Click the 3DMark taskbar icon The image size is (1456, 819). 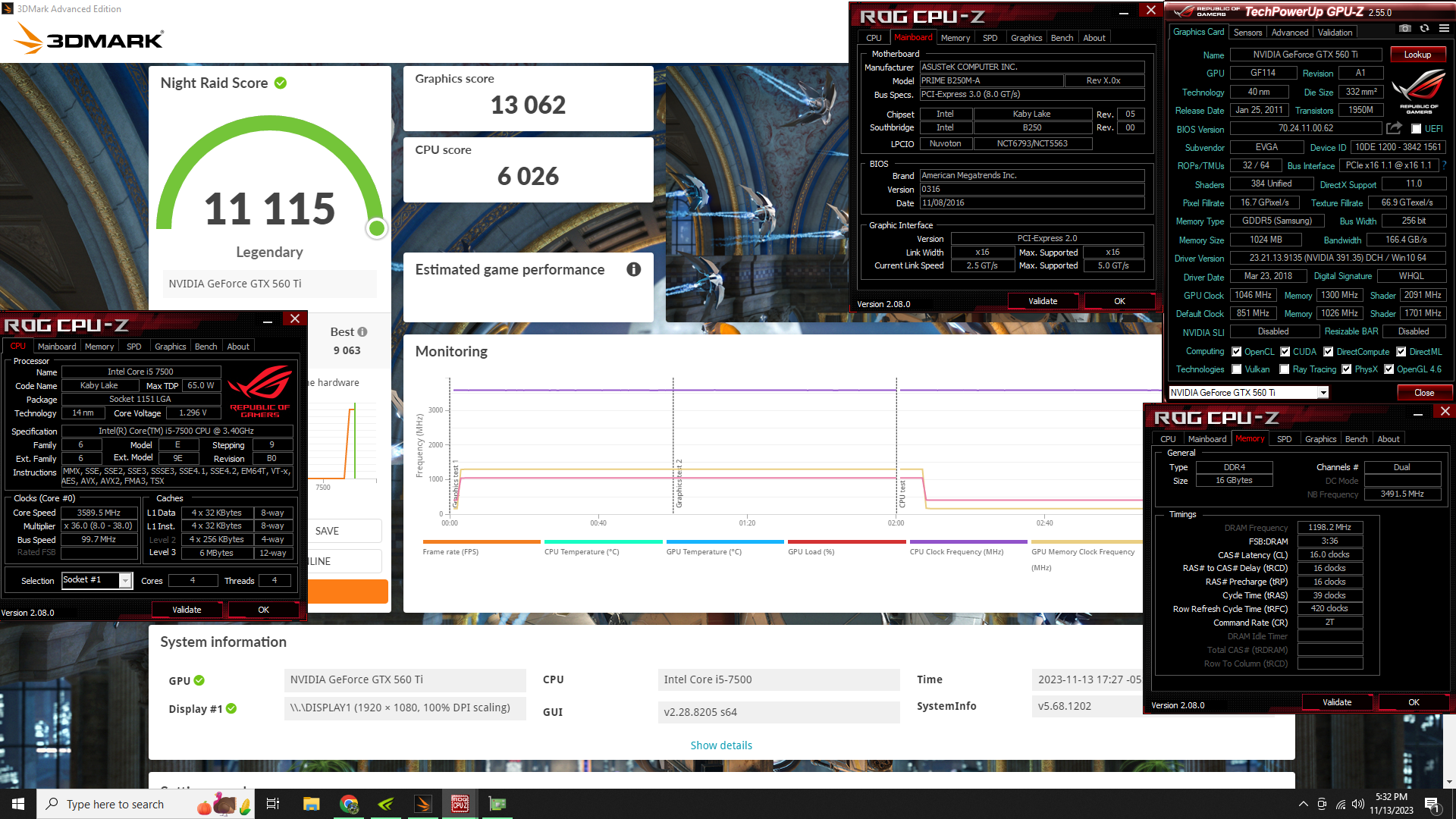pyautogui.click(x=423, y=804)
